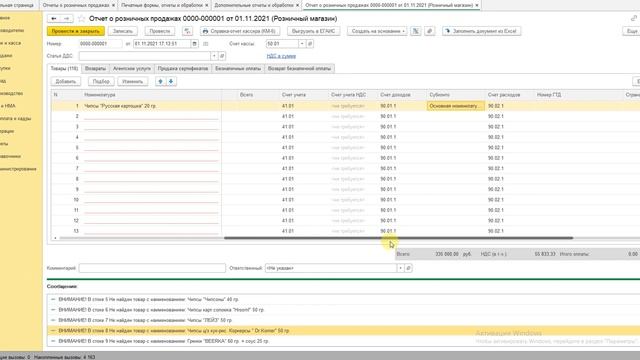Open the НДС в сумме link

pyautogui.click(x=281, y=56)
